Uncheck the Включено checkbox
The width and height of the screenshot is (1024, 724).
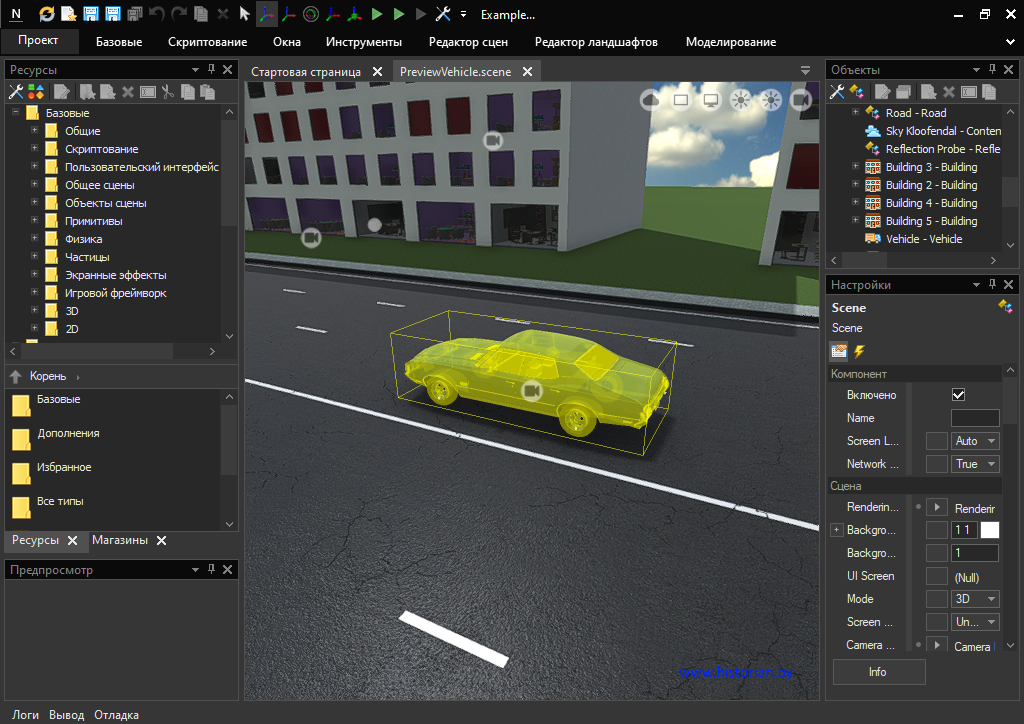(959, 395)
